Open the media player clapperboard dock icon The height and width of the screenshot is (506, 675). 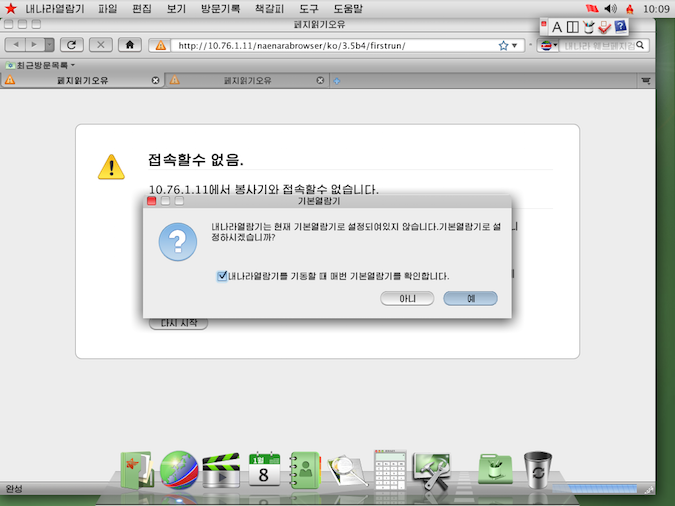coord(220,470)
